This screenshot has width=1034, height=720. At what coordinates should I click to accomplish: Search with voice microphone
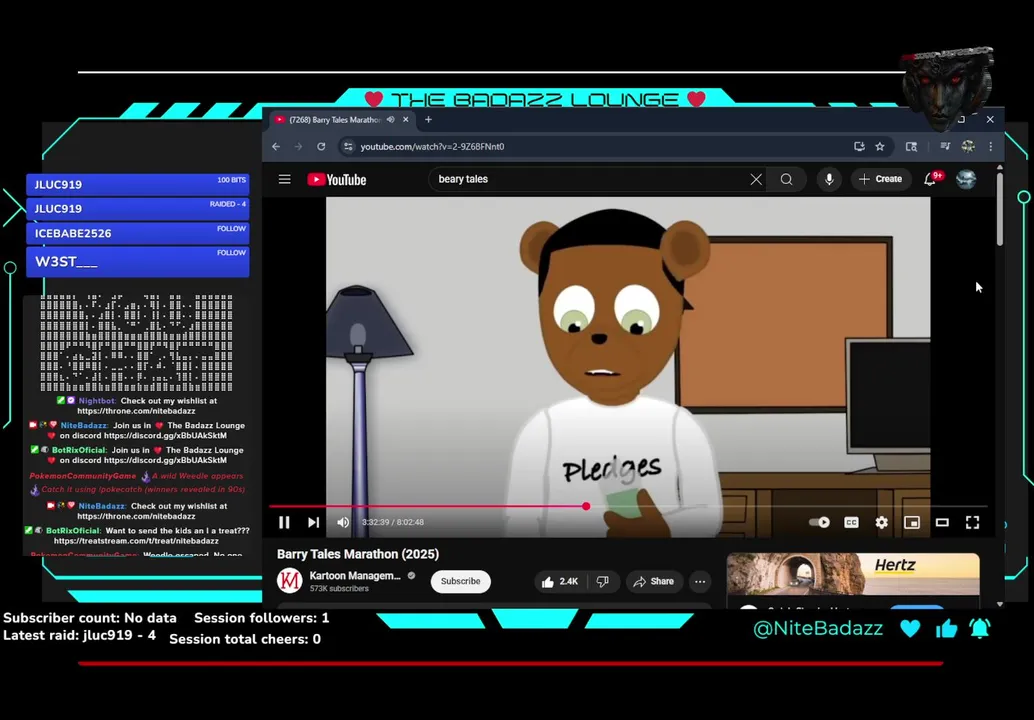point(829,179)
